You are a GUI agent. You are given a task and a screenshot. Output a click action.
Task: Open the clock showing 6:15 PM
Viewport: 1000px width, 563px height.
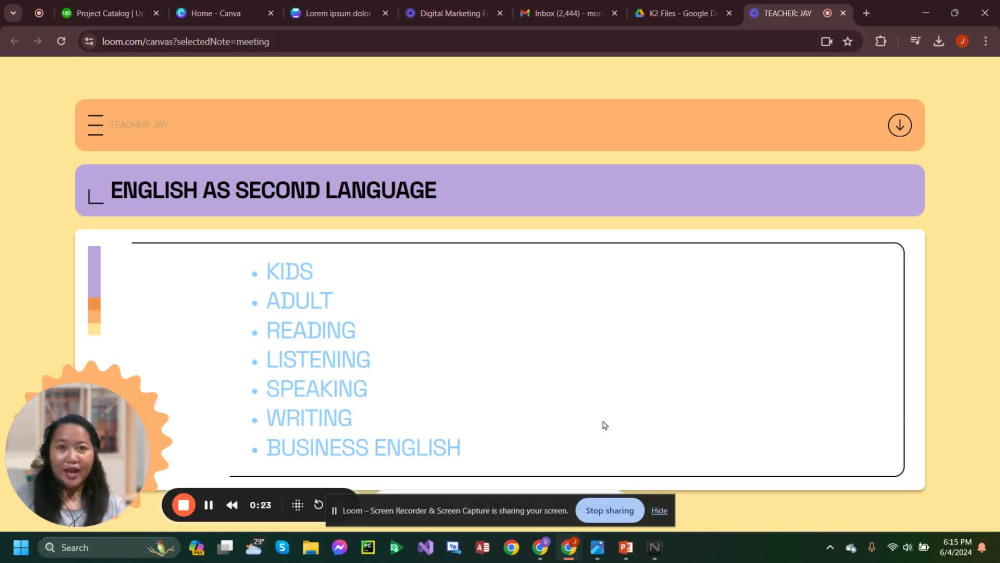coord(955,548)
